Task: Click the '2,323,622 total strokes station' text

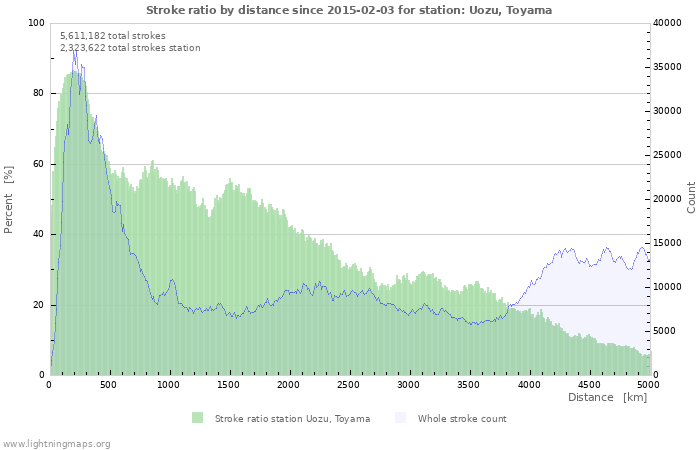Action: [x=130, y=47]
